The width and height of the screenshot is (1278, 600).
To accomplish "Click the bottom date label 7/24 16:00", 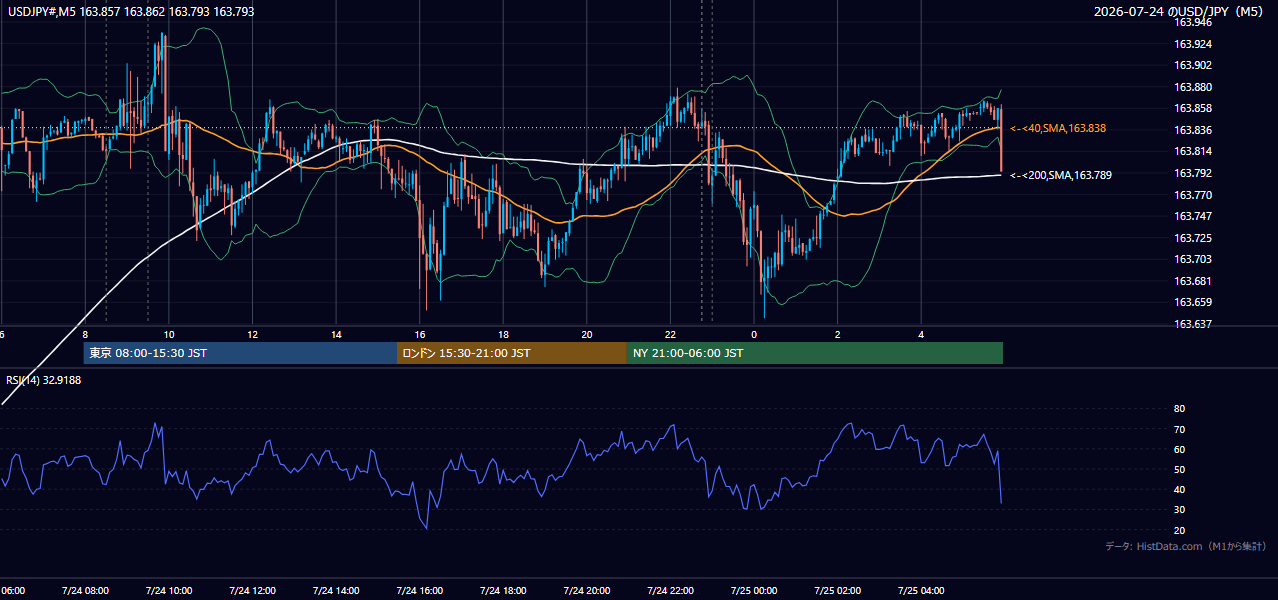I will pyautogui.click(x=419, y=590).
